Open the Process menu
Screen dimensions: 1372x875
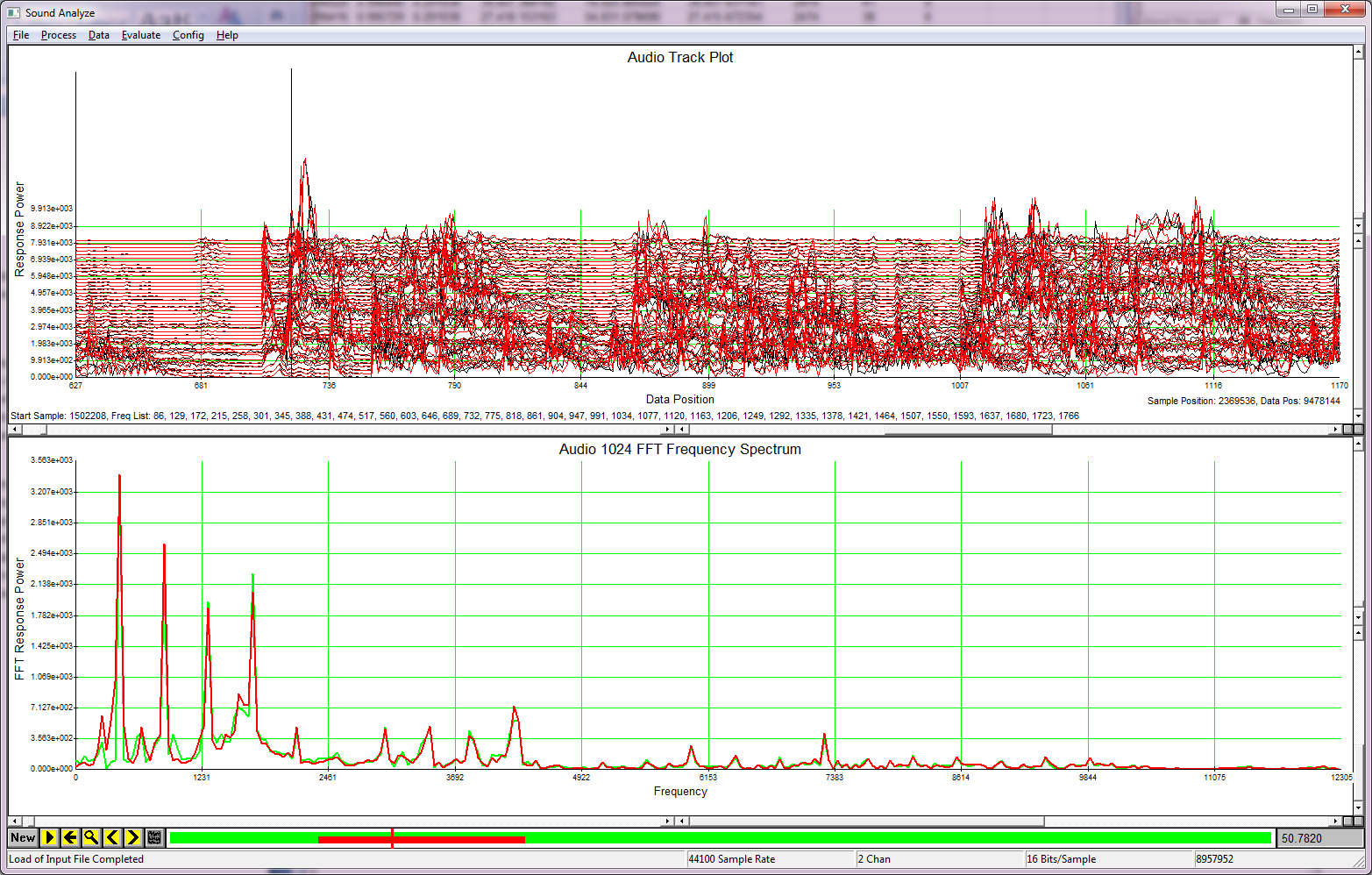coord(58,35)
